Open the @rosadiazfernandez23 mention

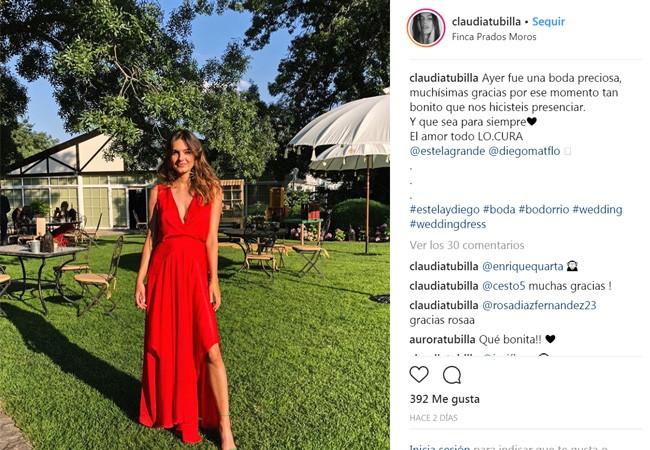[539, 305]
